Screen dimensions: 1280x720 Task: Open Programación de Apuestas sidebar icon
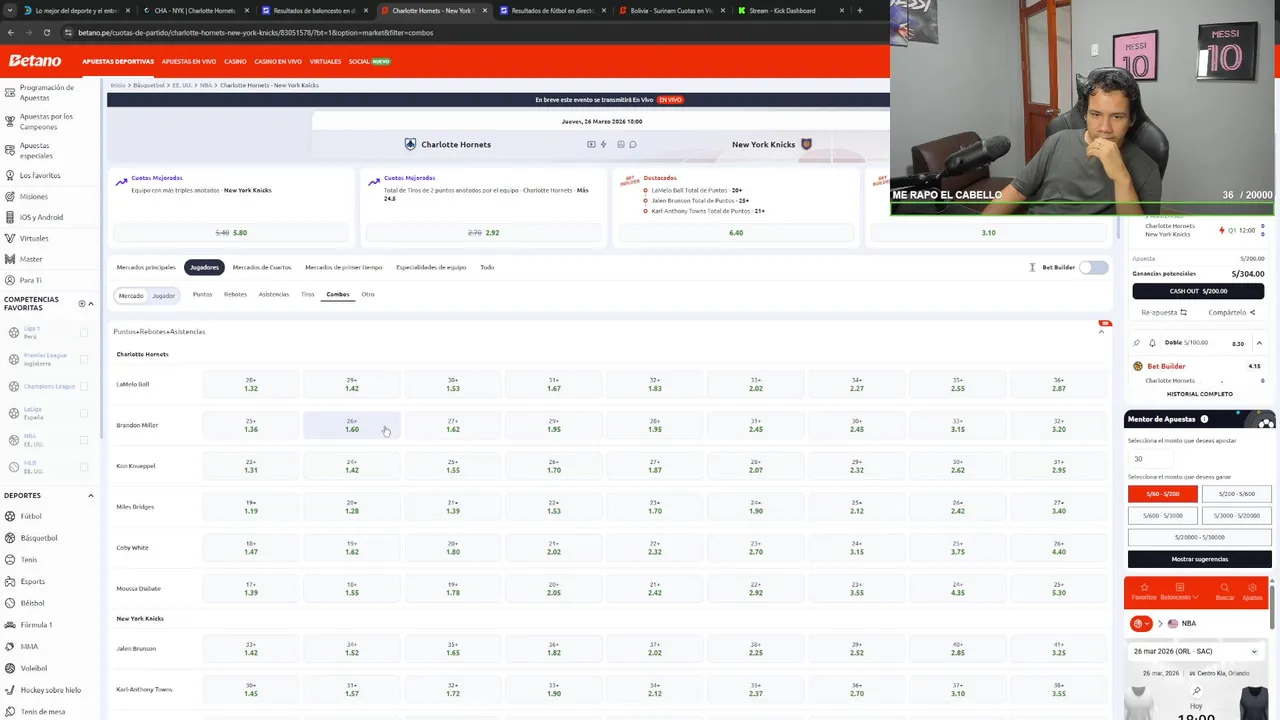10,92
